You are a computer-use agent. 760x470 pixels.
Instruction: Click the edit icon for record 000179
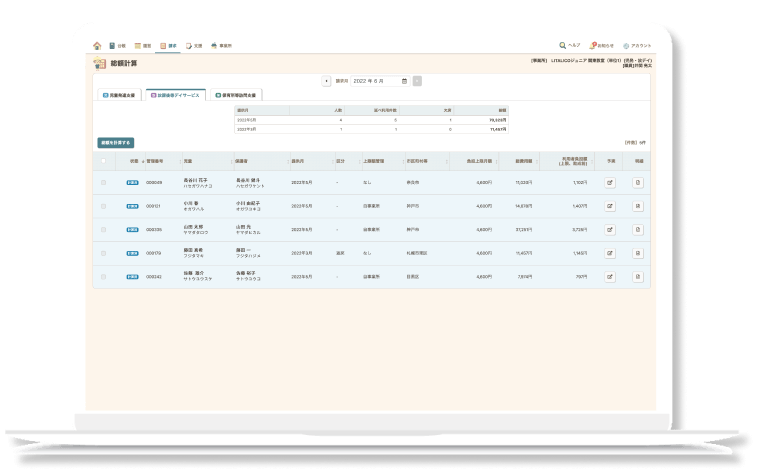tap(610, 253)
